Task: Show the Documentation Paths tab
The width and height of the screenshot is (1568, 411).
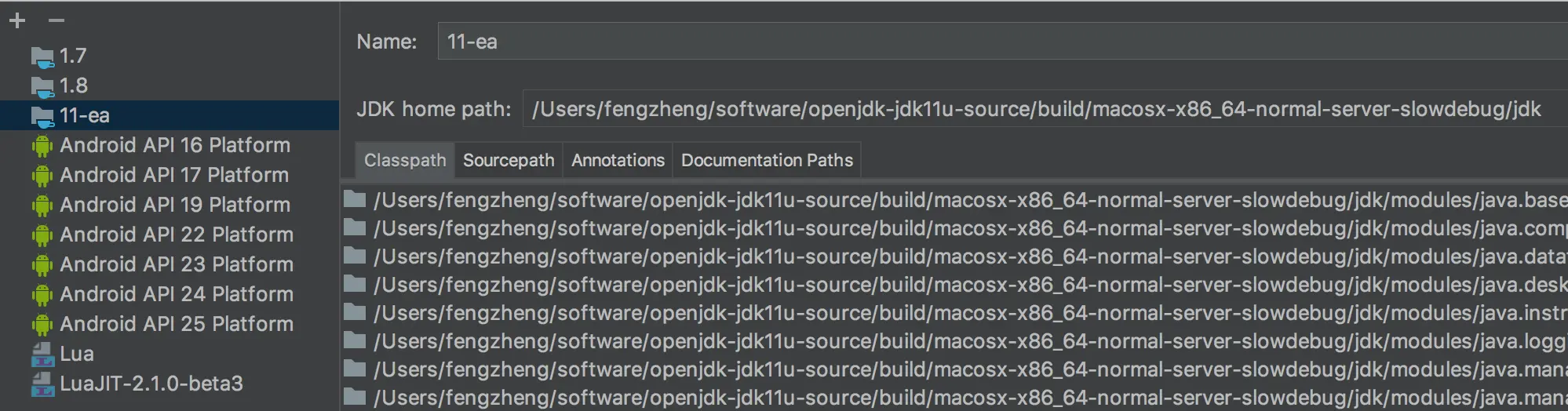Action: click(x=767, y=160)
